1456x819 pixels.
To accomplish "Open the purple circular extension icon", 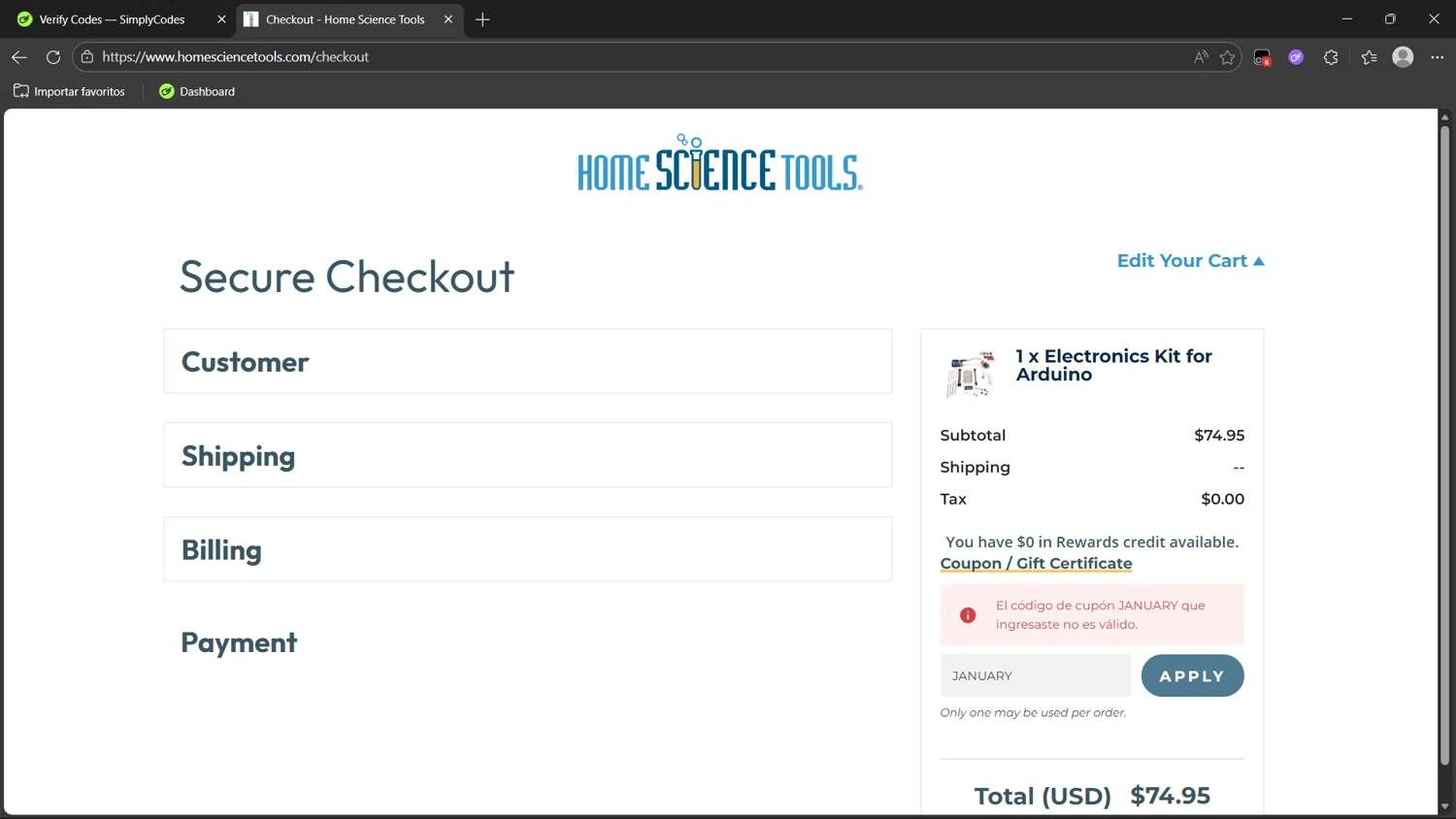I will click(1296, 57).
